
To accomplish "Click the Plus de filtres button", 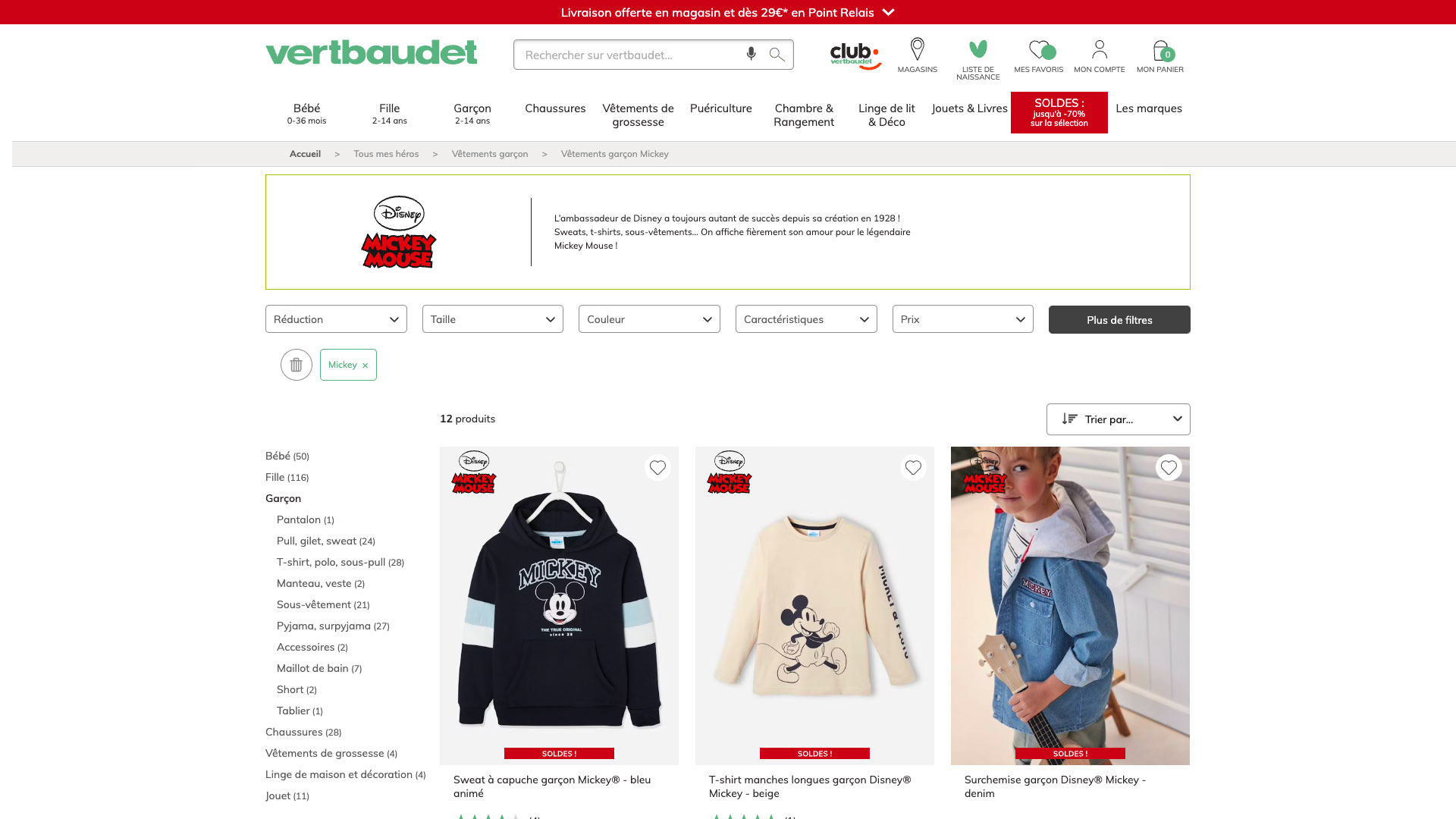I will click(x=1119, y=320).
